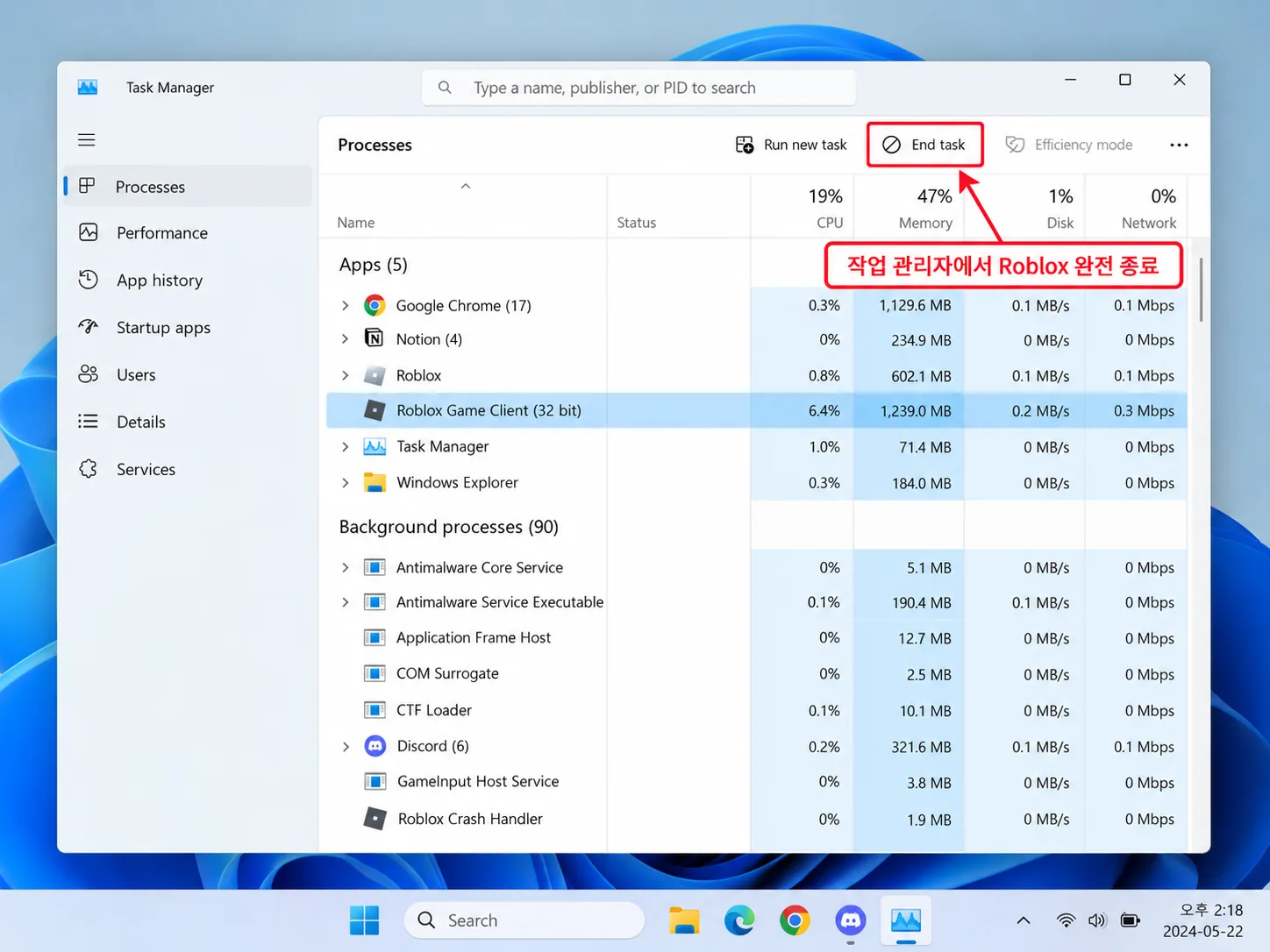Click the Discord process icon

point(375,746)
